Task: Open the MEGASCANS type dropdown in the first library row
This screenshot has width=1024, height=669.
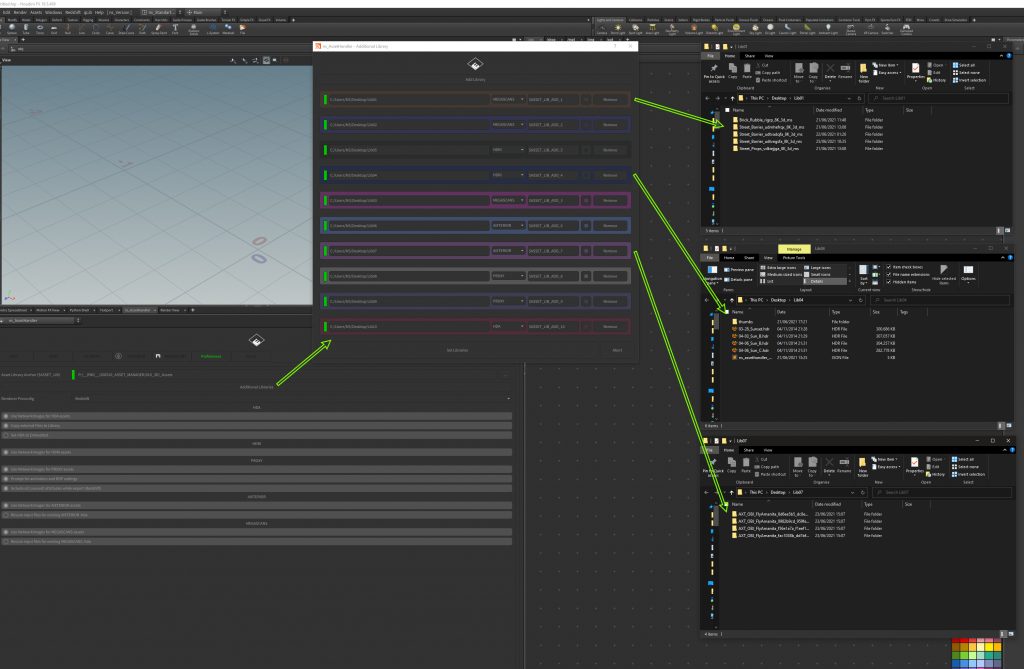Action: point(508,100)
